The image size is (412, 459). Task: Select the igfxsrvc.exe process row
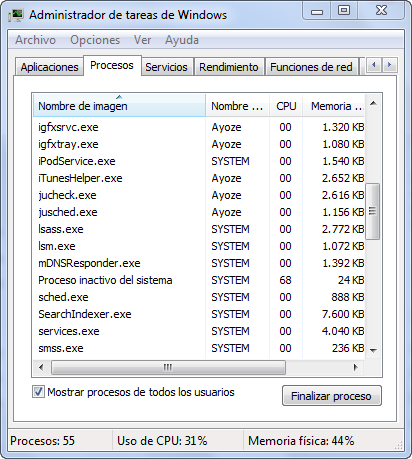click(199, 127)
